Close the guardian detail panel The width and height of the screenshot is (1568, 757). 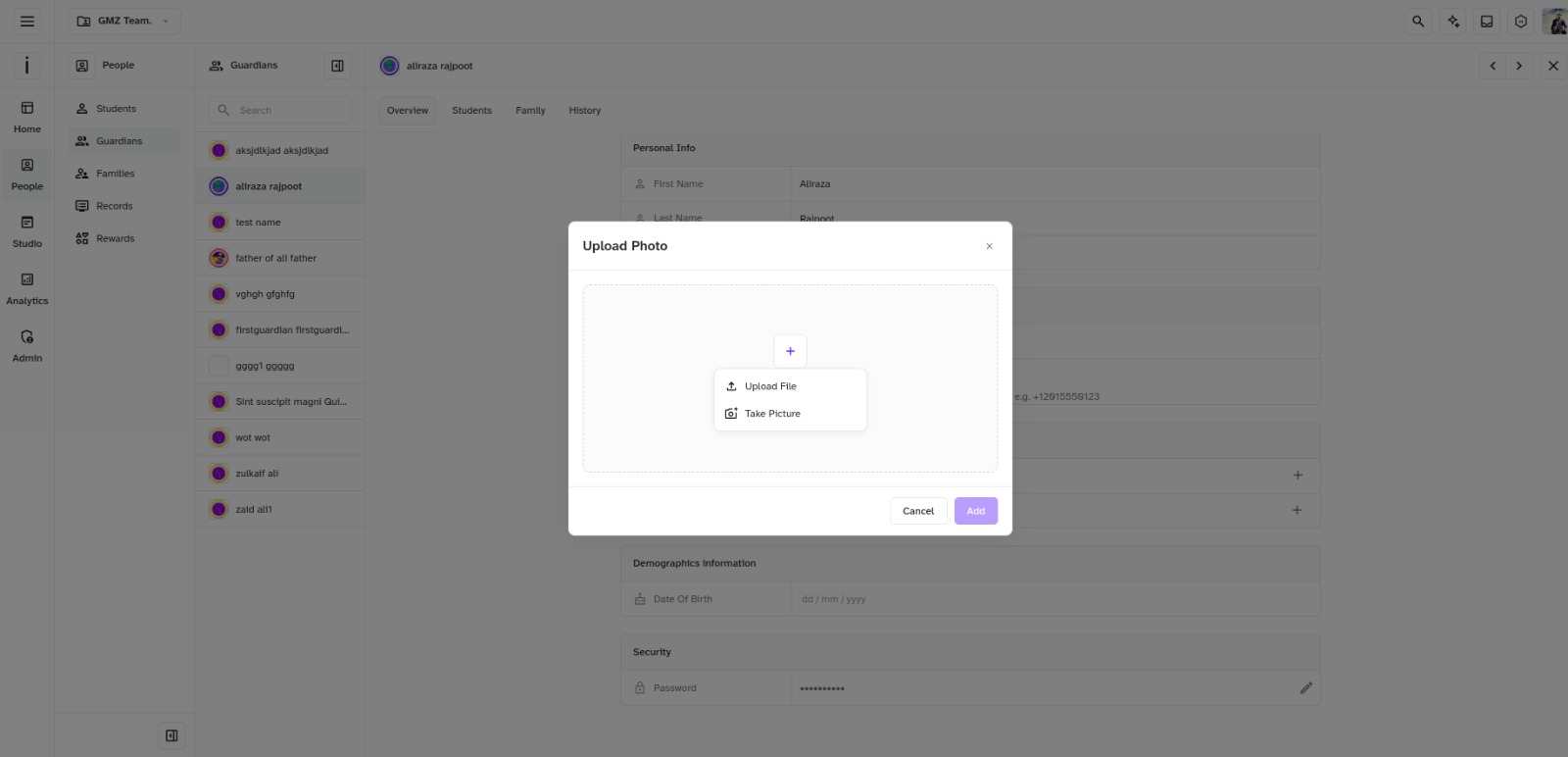coord(1553,66)
